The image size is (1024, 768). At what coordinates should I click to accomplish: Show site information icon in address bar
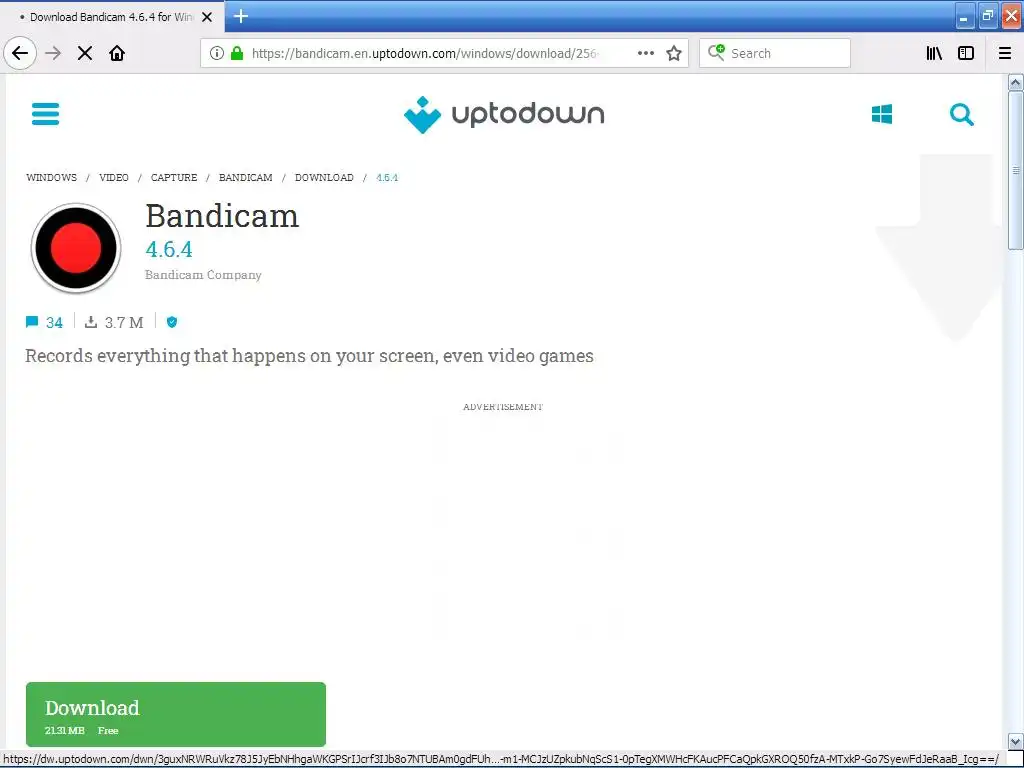217,53
